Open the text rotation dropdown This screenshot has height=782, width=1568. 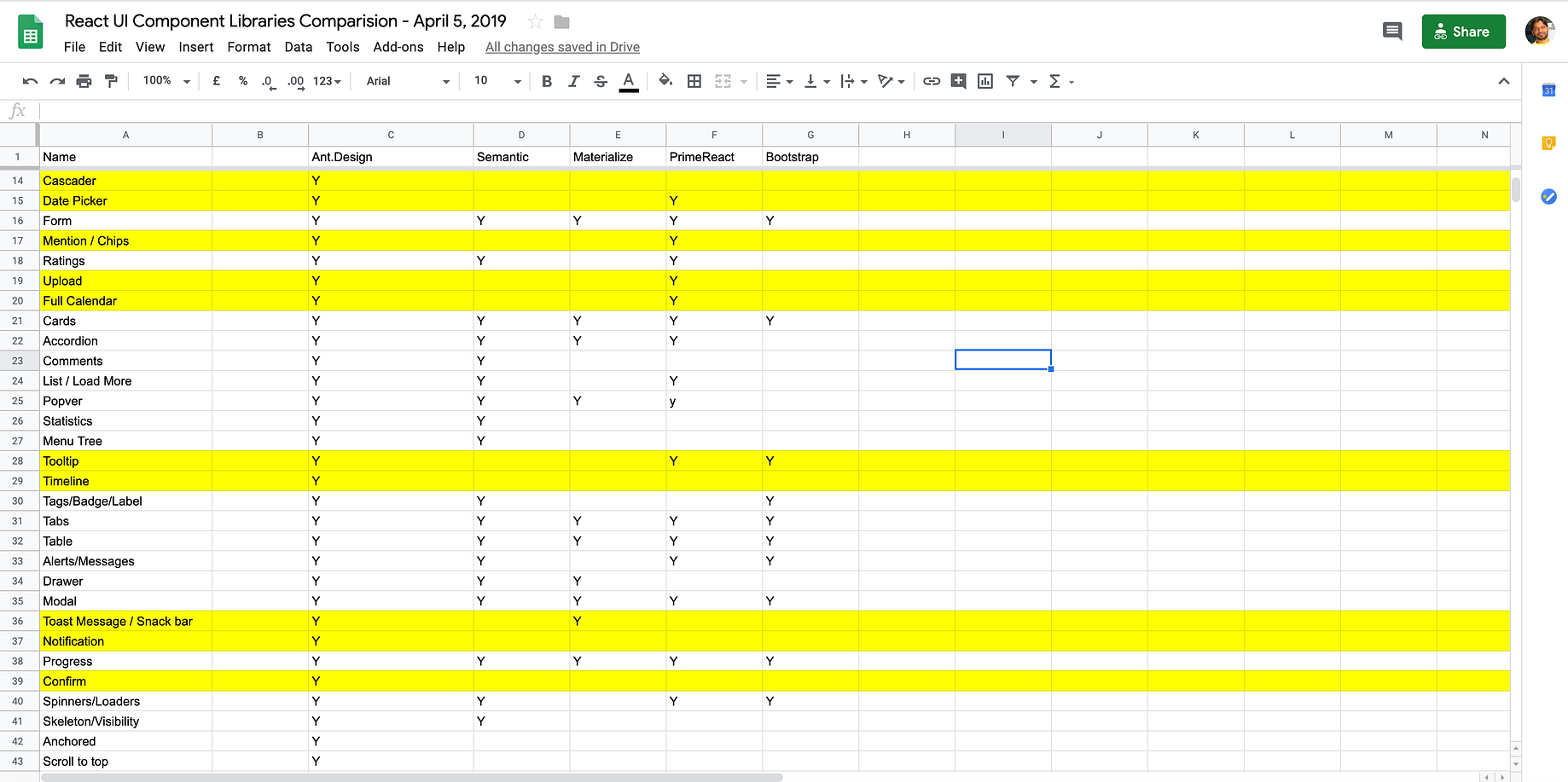pyautogui.click(x=891, y=81)
